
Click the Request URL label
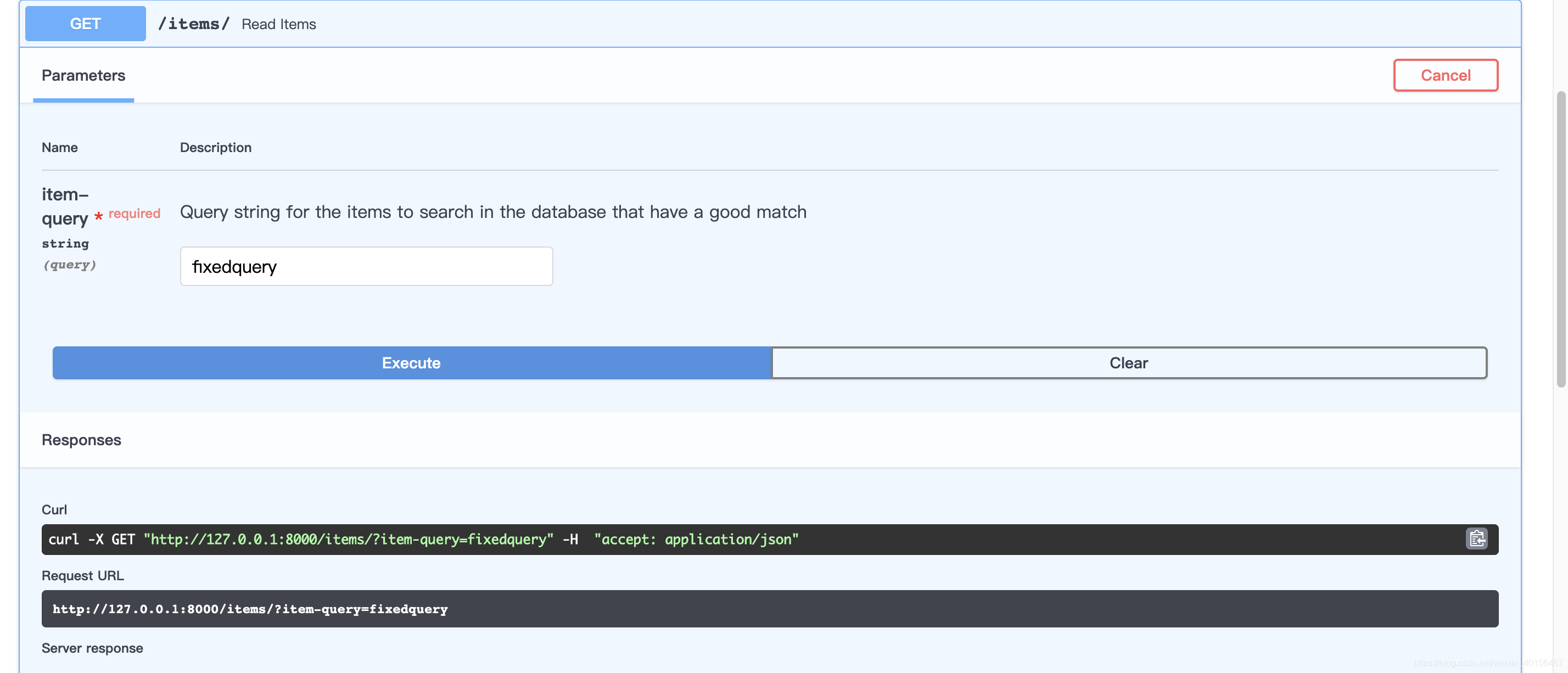tap(83, 575)
